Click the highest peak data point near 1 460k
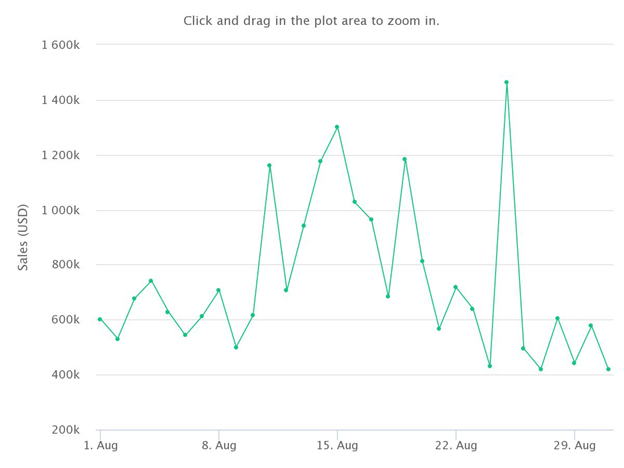Viewport: 624px width, 468px height. (x=506, y=82)
